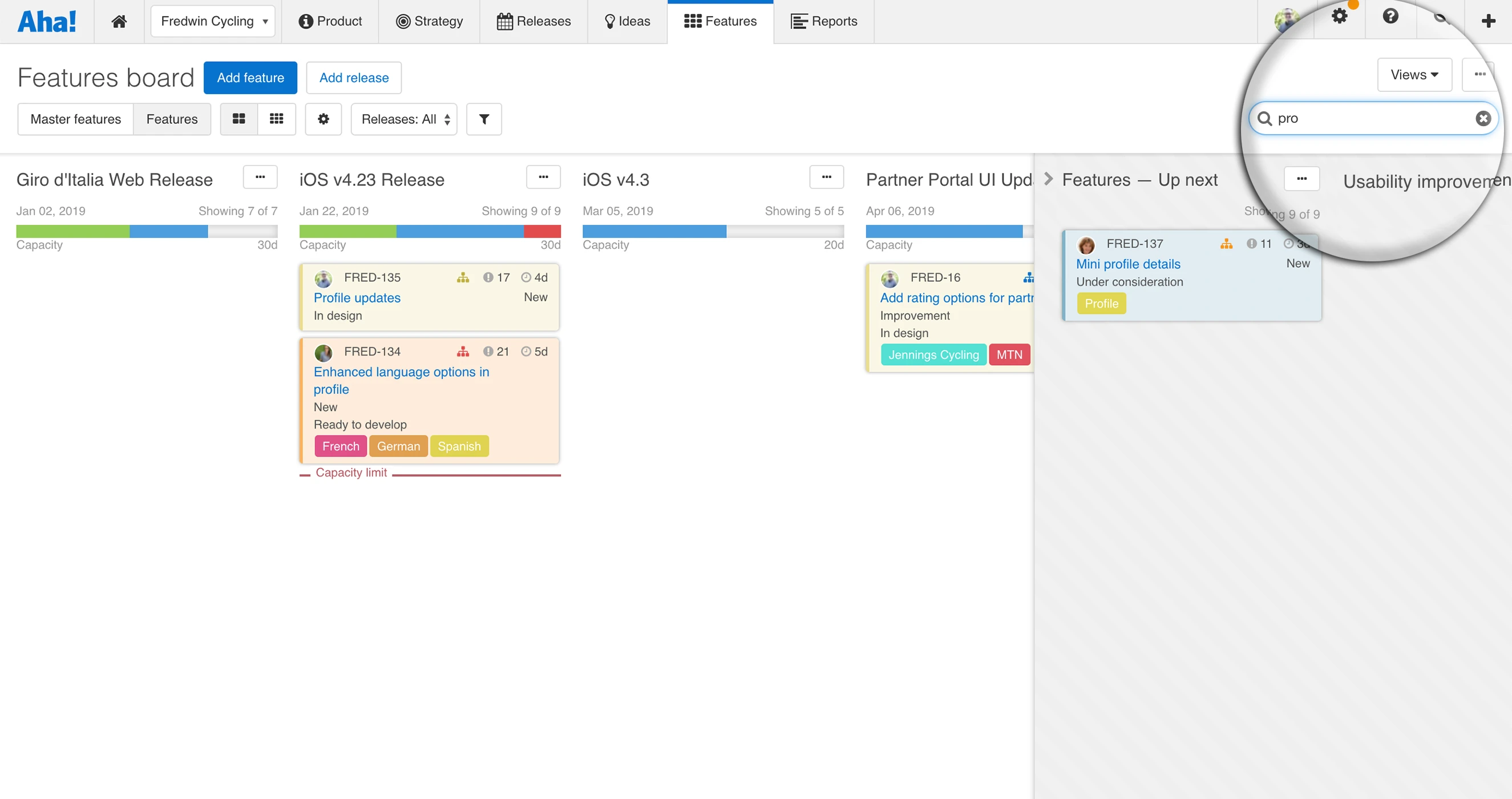The width and height of the screenshot is (1512, 799).
Task: Expand the Views dropdown
Action: coord(1414,75)
